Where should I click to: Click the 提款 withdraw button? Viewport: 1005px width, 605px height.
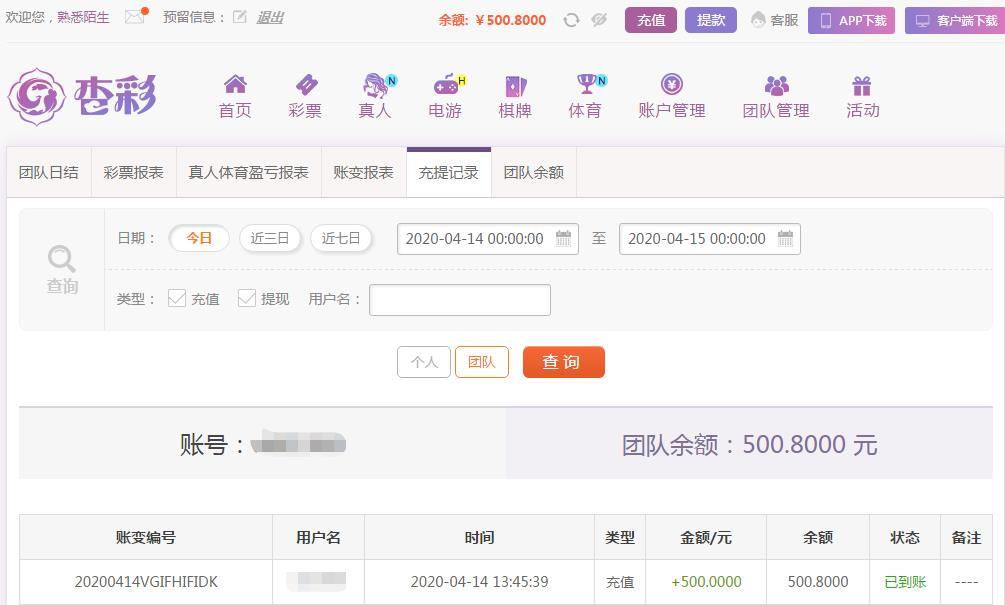click(x=711, y=21)
